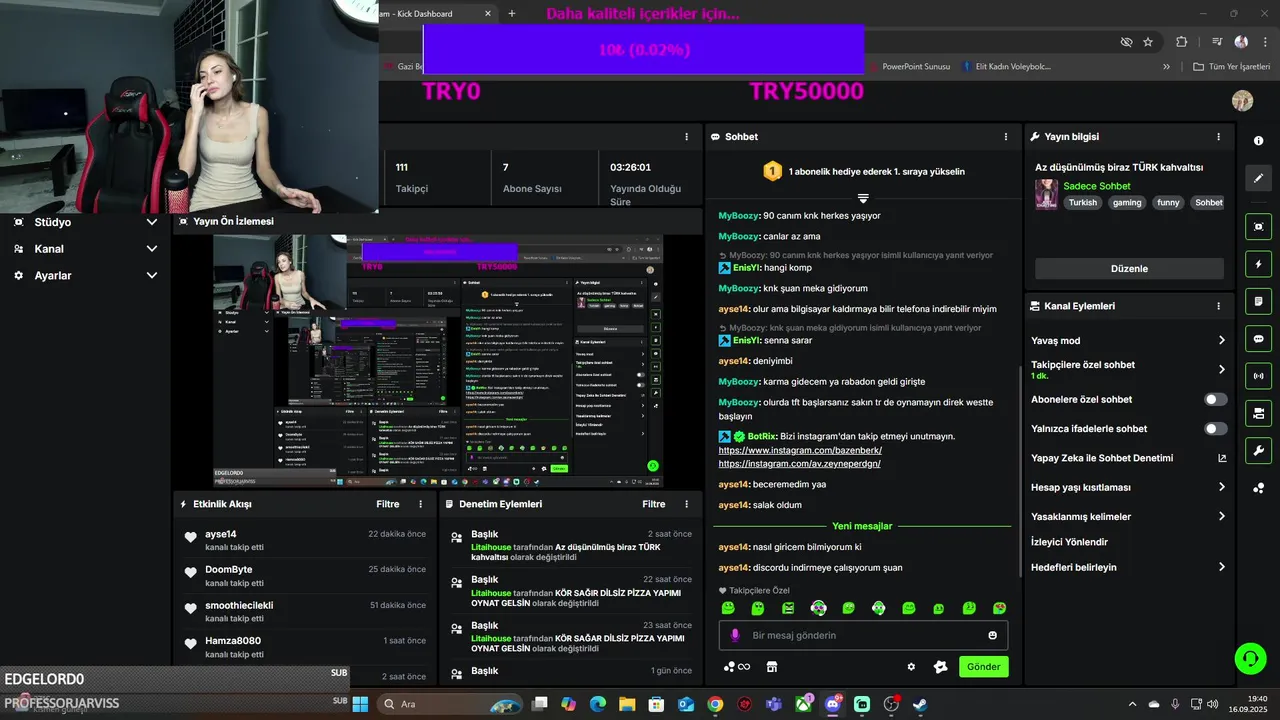Open Sohbet panel three-dot menu

click(x=1006, y=137)
